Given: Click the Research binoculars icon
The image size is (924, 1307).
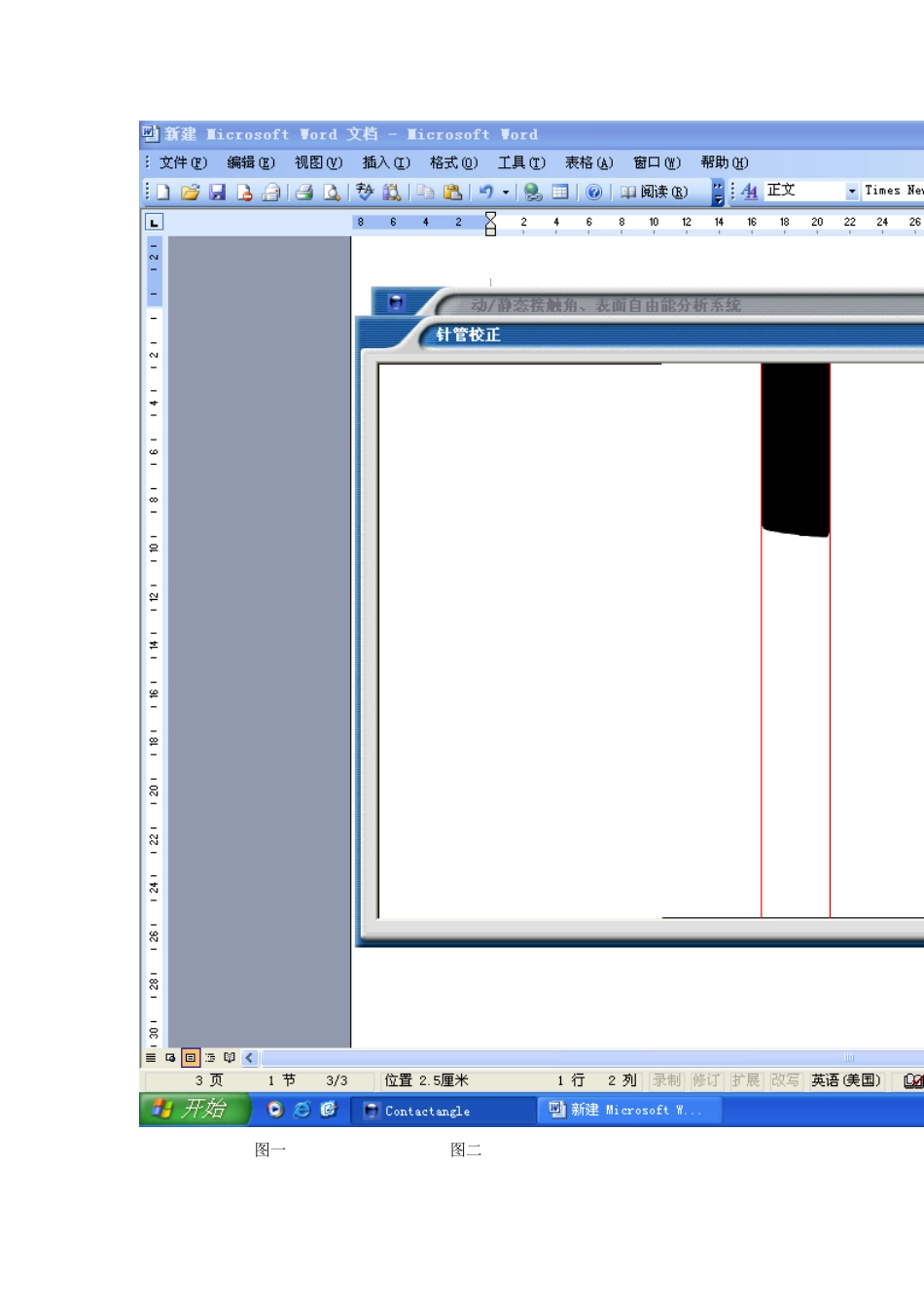Looking at the screenshot, I should (392, 193).
